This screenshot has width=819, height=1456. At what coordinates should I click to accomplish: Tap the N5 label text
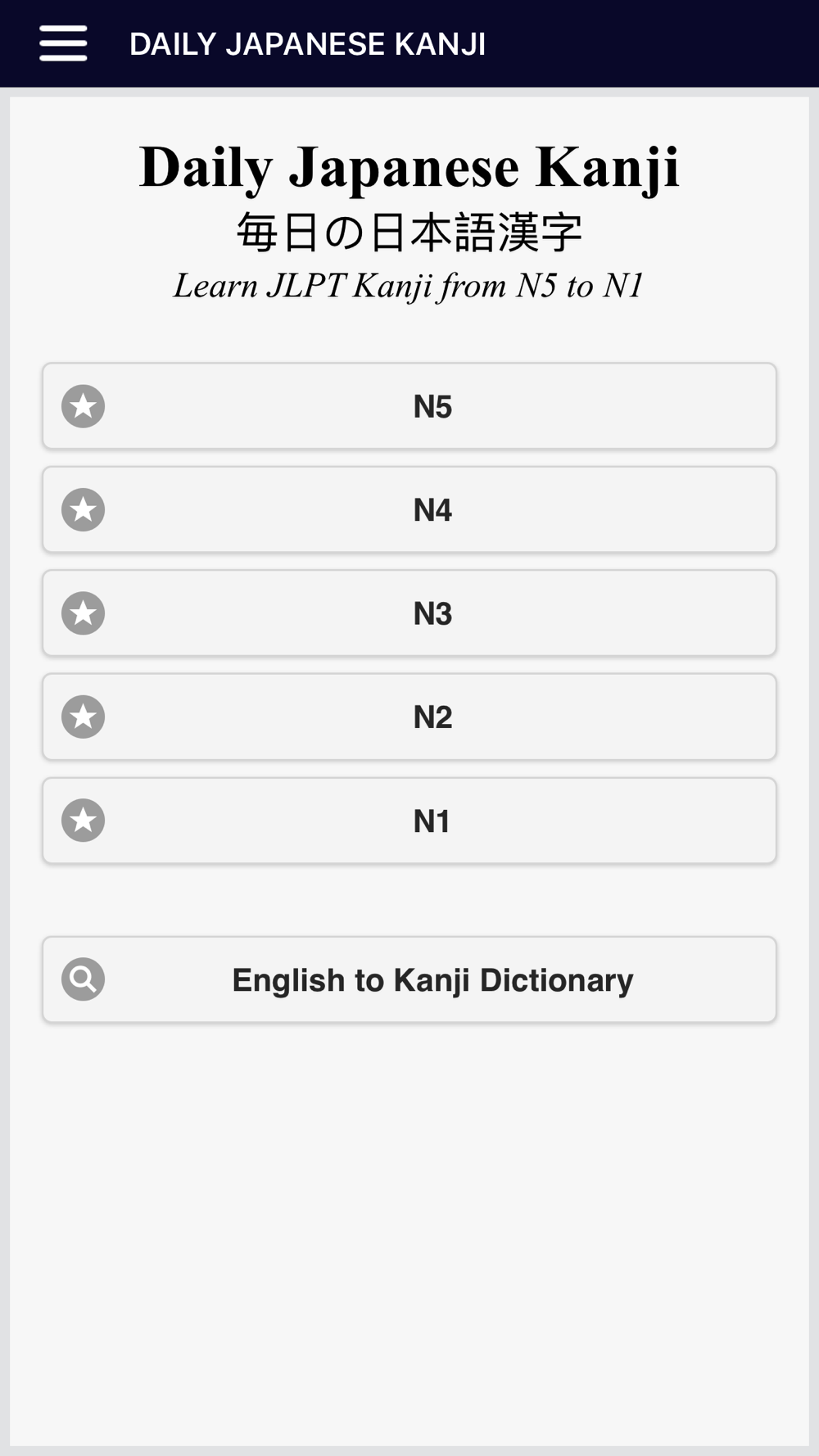(432, 407)
